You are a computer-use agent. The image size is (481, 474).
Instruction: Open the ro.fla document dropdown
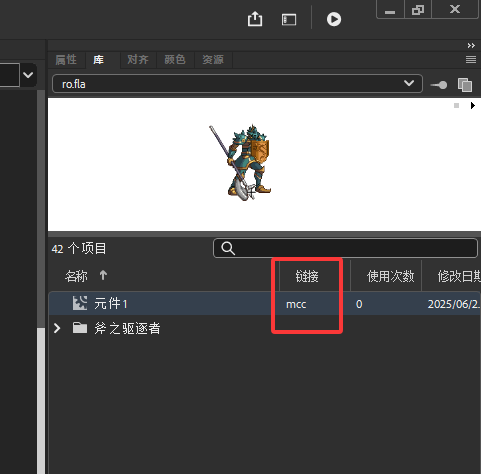point(237,84)
